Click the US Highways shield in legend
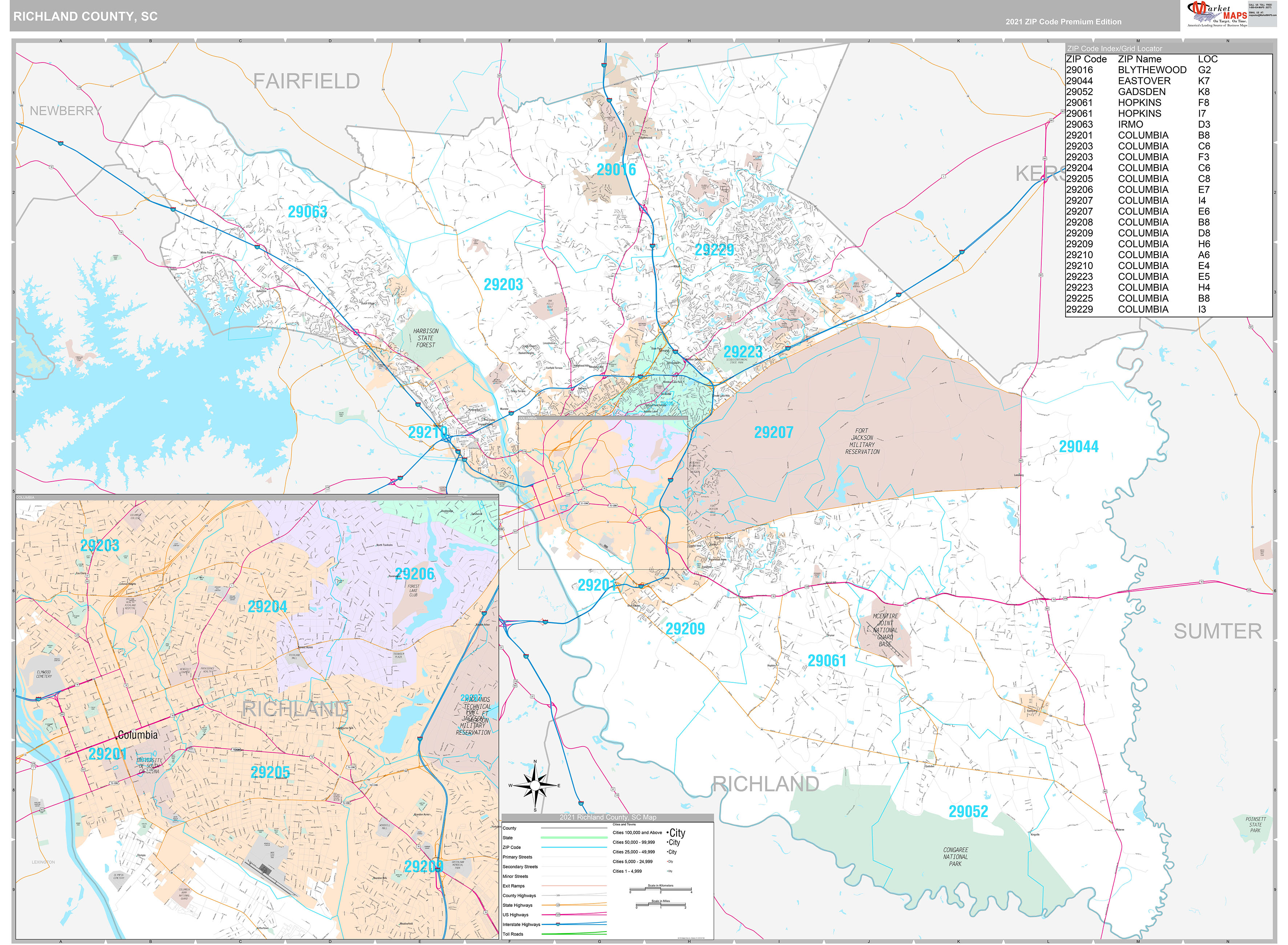 (558, 915)
